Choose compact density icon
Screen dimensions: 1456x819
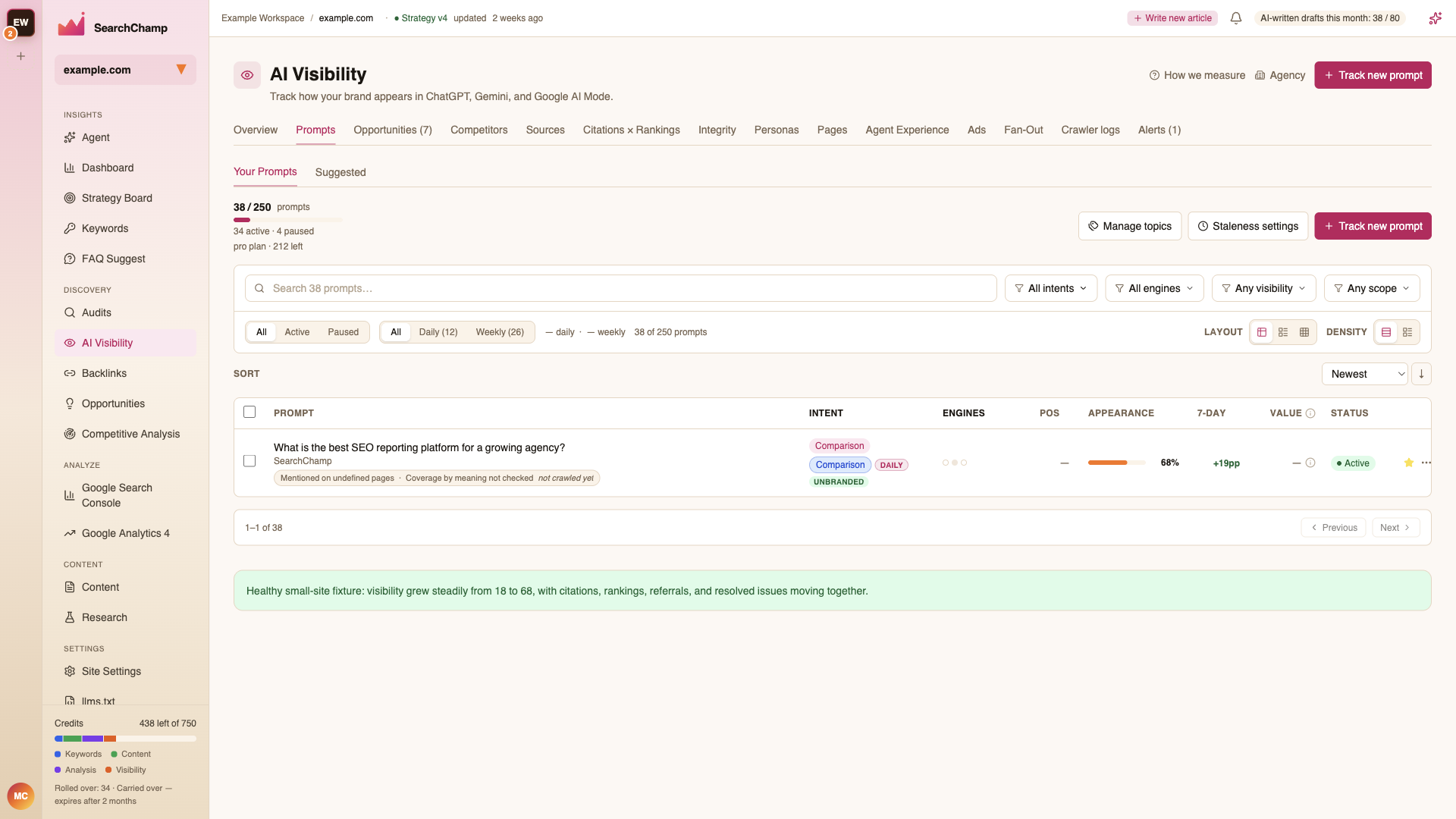[x=1407, y=332]
